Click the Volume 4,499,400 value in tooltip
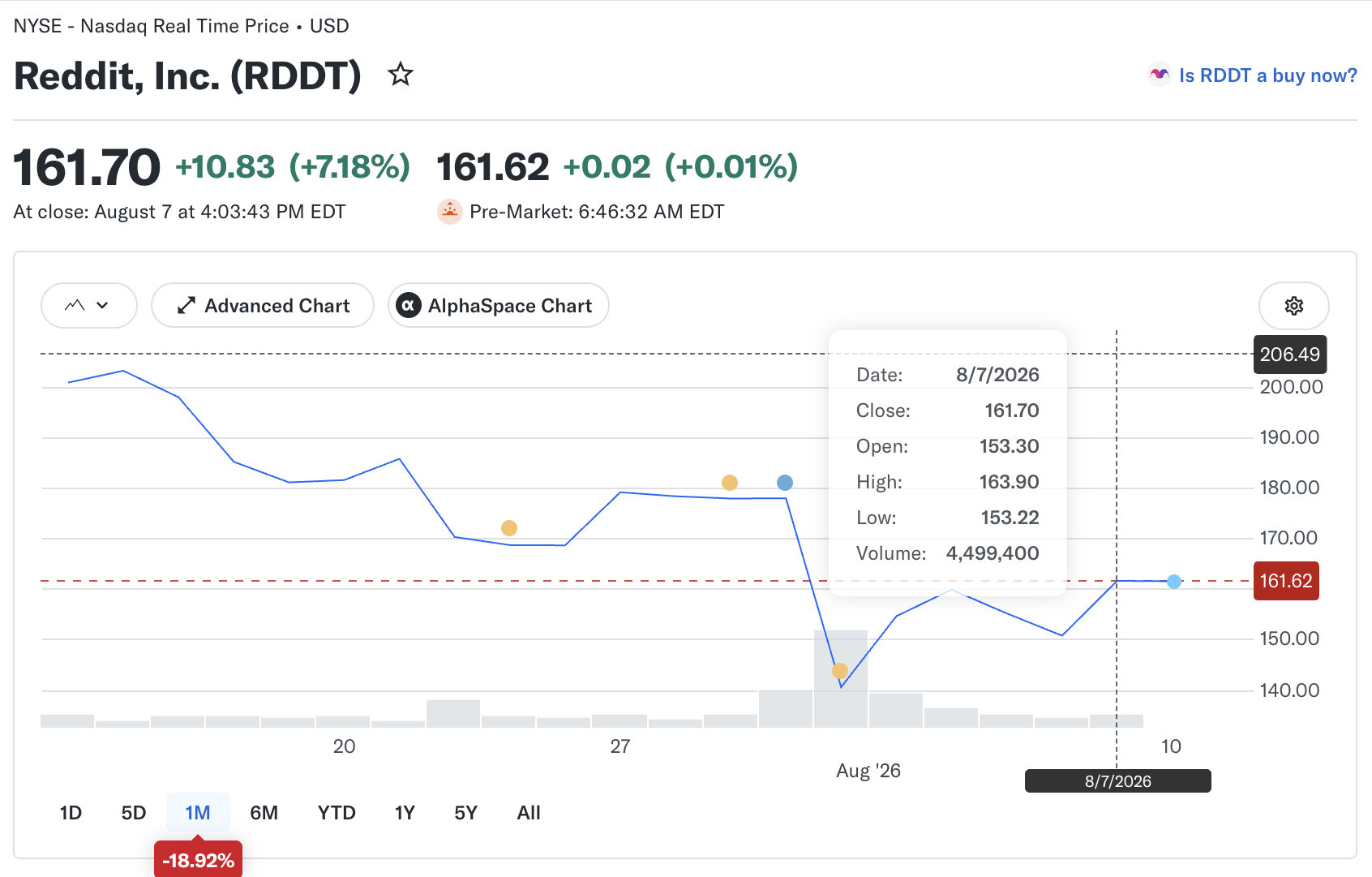 pos(993,553)
